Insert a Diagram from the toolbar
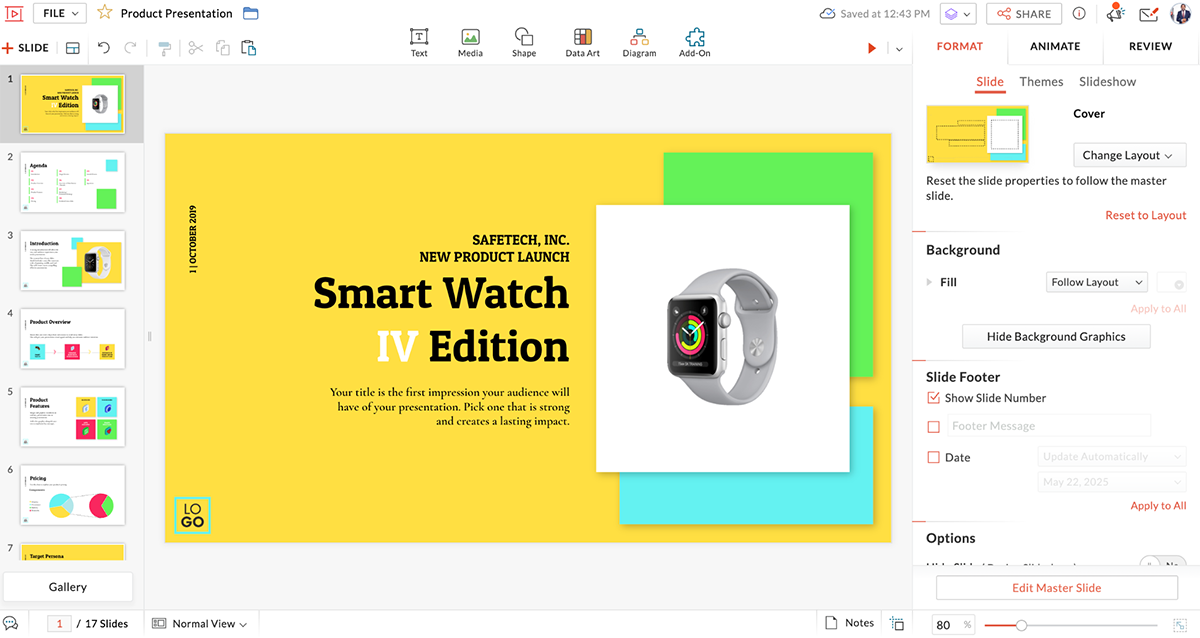Viewport: 1200px width, 638px height. click(639, 41)
